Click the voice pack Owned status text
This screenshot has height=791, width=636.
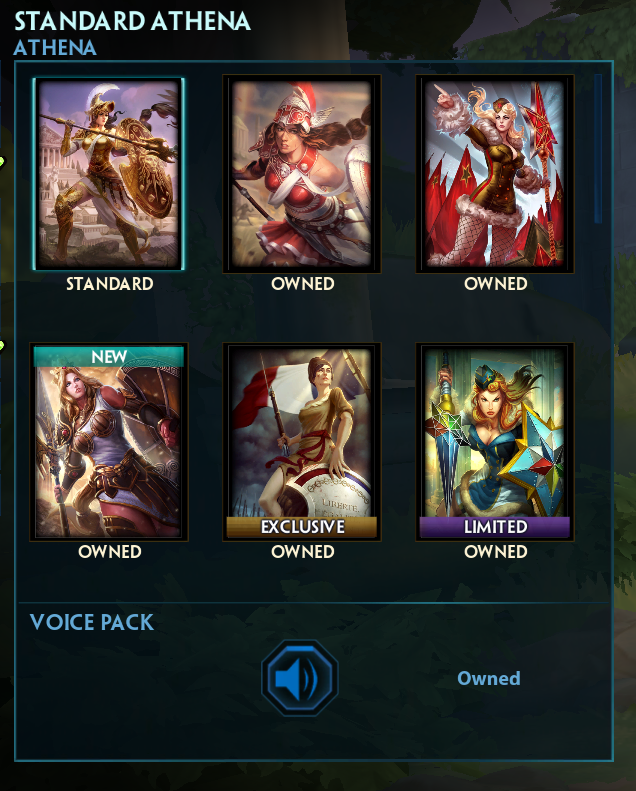[489, 679]
